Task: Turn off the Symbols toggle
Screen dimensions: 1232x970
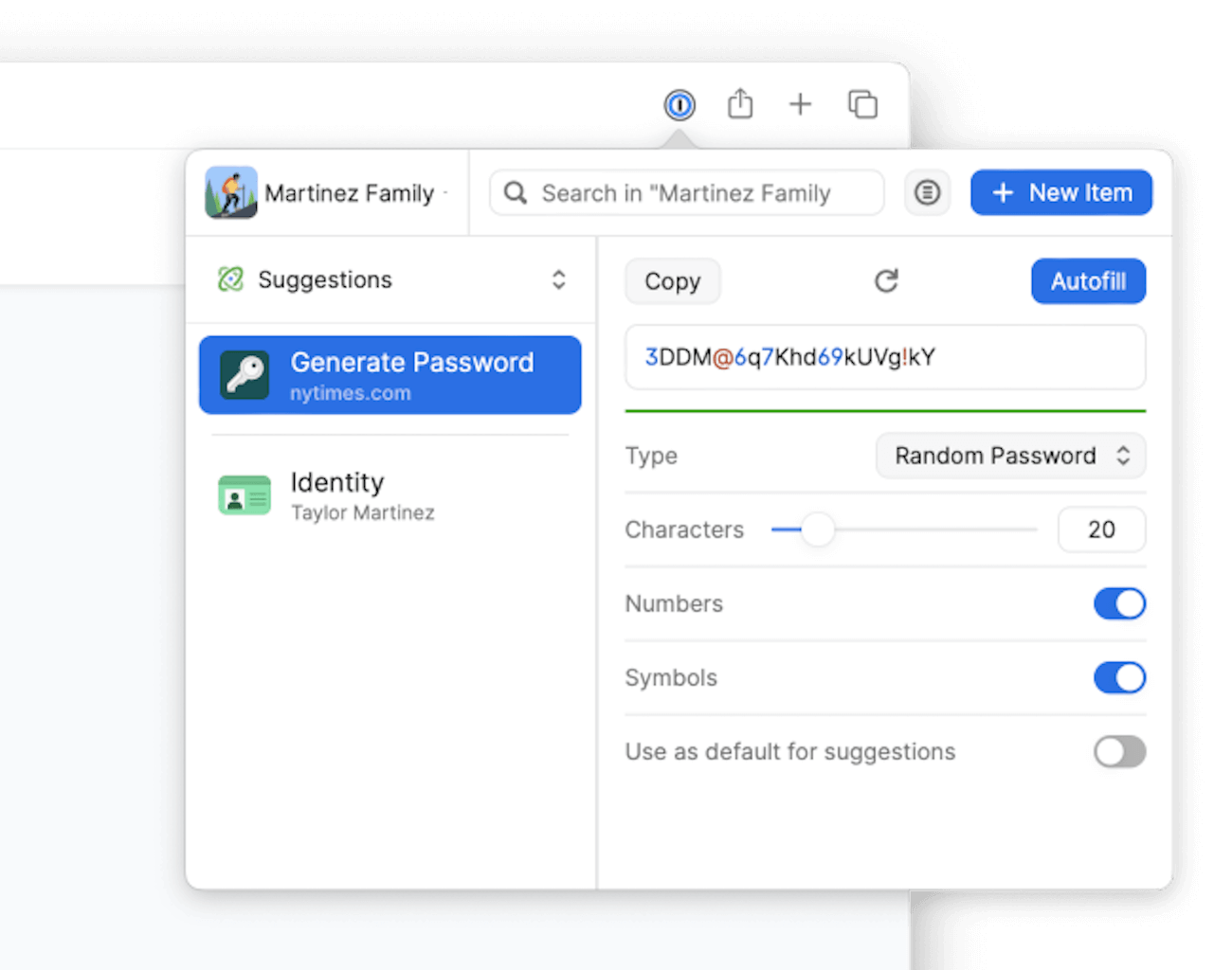Action: click(x=1119, y=677)
